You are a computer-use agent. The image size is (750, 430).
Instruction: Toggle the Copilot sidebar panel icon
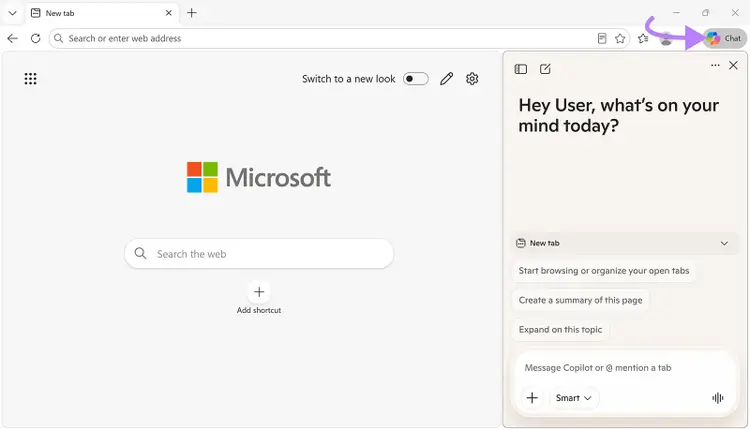pyautogui.click(x=521, y=69)
